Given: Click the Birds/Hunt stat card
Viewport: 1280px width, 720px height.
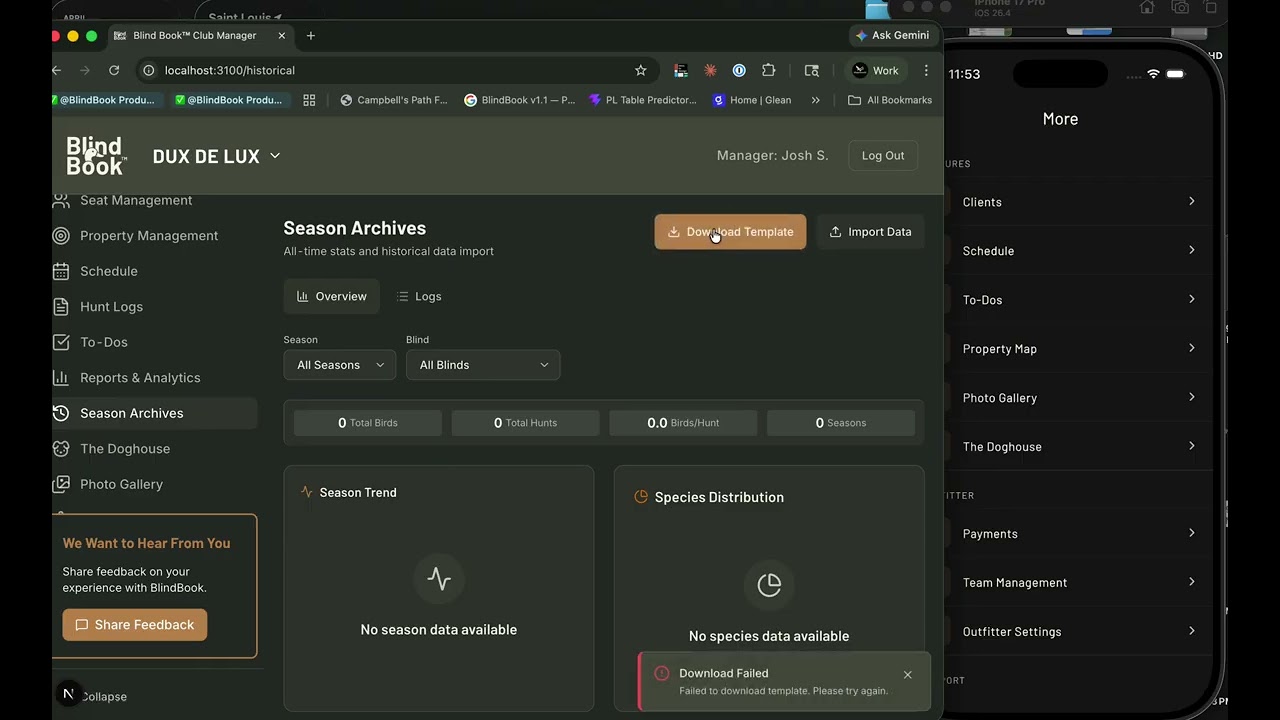Looking at the screenshot, I should 683,423.
